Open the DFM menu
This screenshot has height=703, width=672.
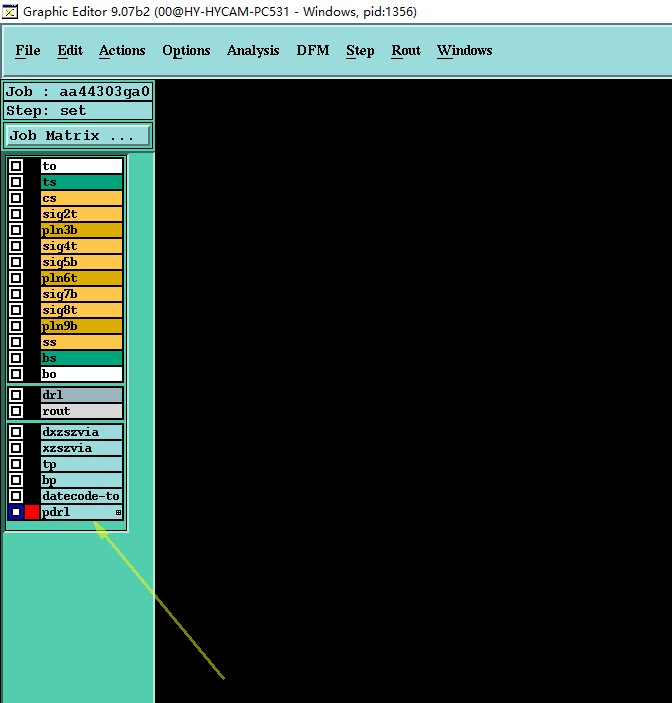click(312, 50)
